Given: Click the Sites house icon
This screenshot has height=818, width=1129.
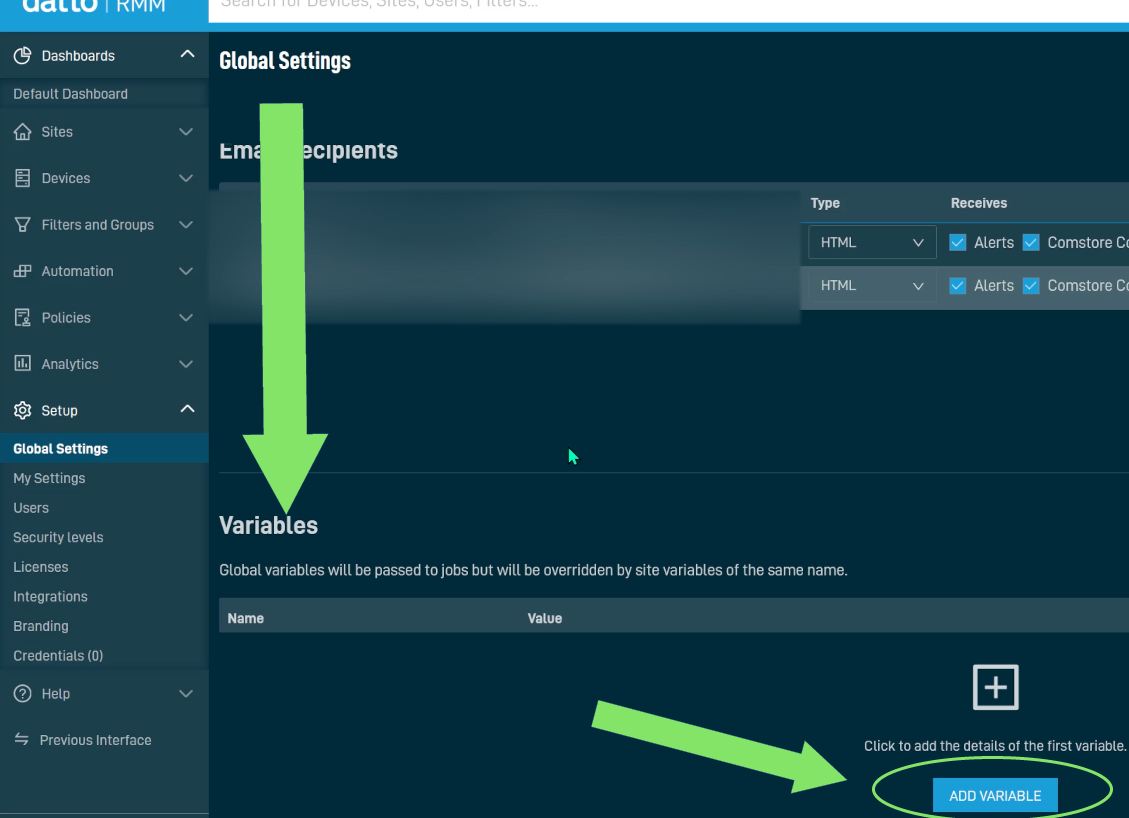Looking at the screenshot, I should [22, 132].
